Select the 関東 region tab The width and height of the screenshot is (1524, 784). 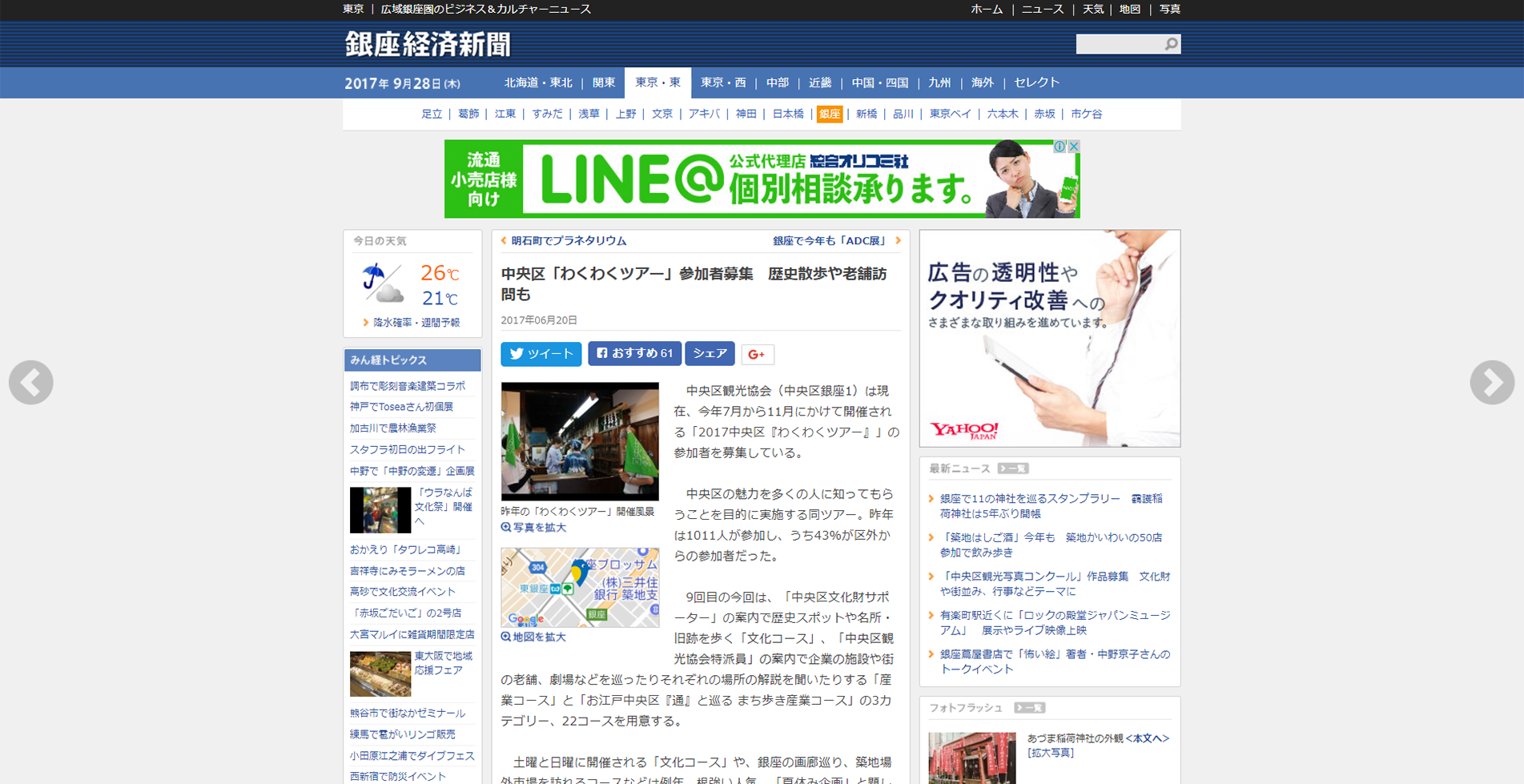pos(604,83)
